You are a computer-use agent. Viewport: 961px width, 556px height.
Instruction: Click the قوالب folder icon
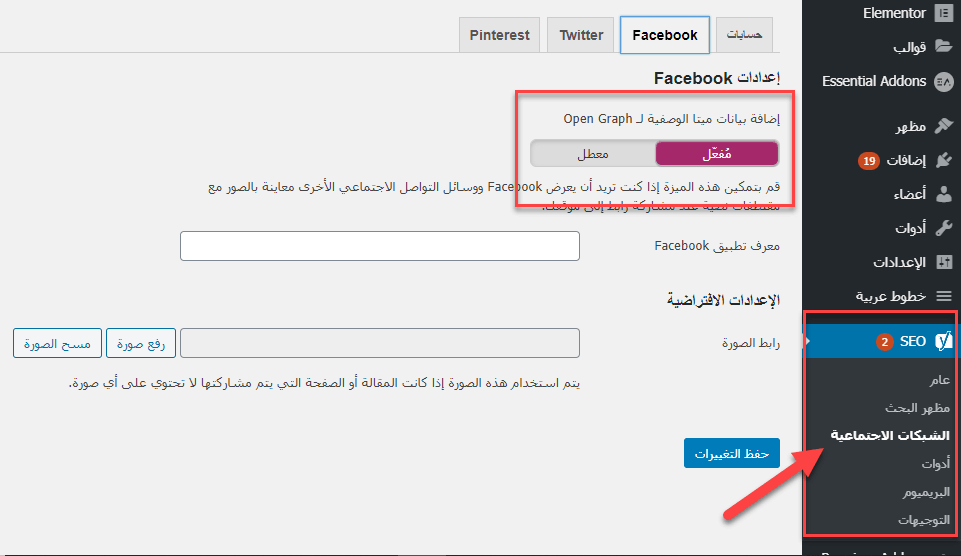click(943, 47)
